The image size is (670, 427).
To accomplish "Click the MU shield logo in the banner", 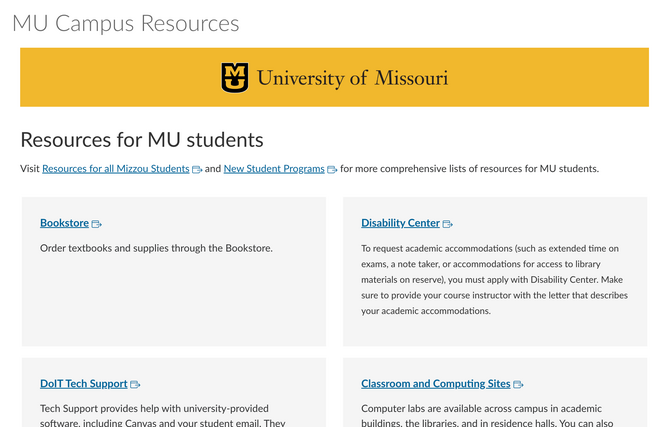I will (235, 77).
